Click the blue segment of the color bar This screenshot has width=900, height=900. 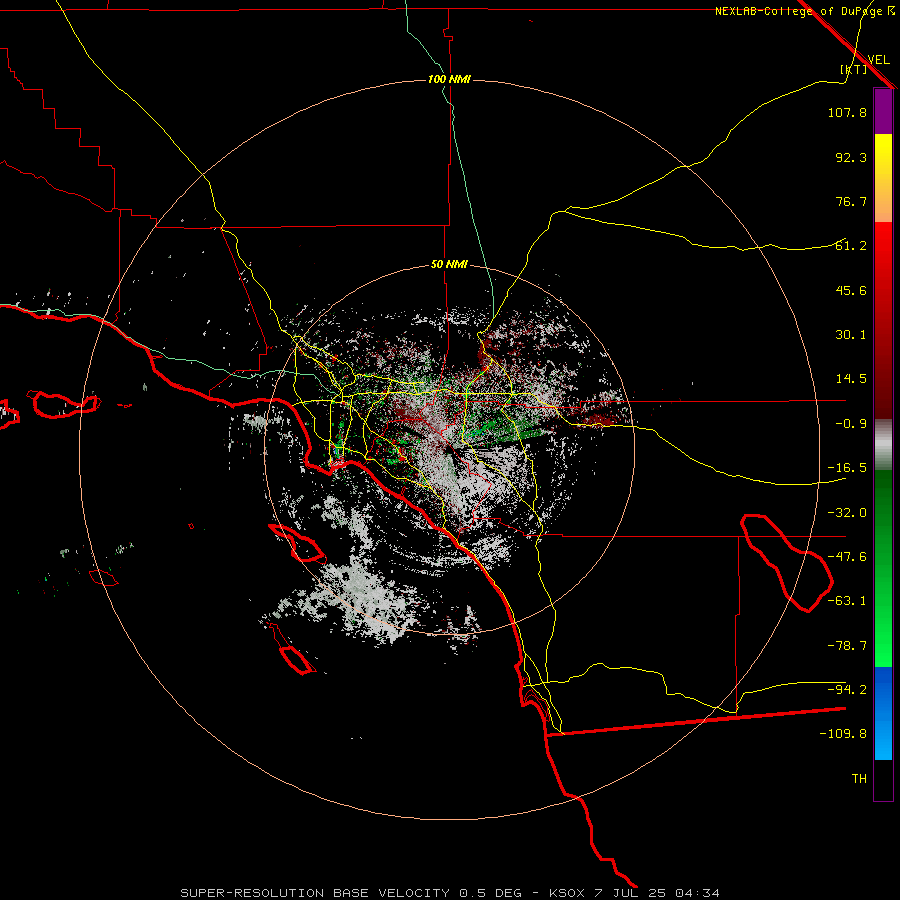point(883,713)
